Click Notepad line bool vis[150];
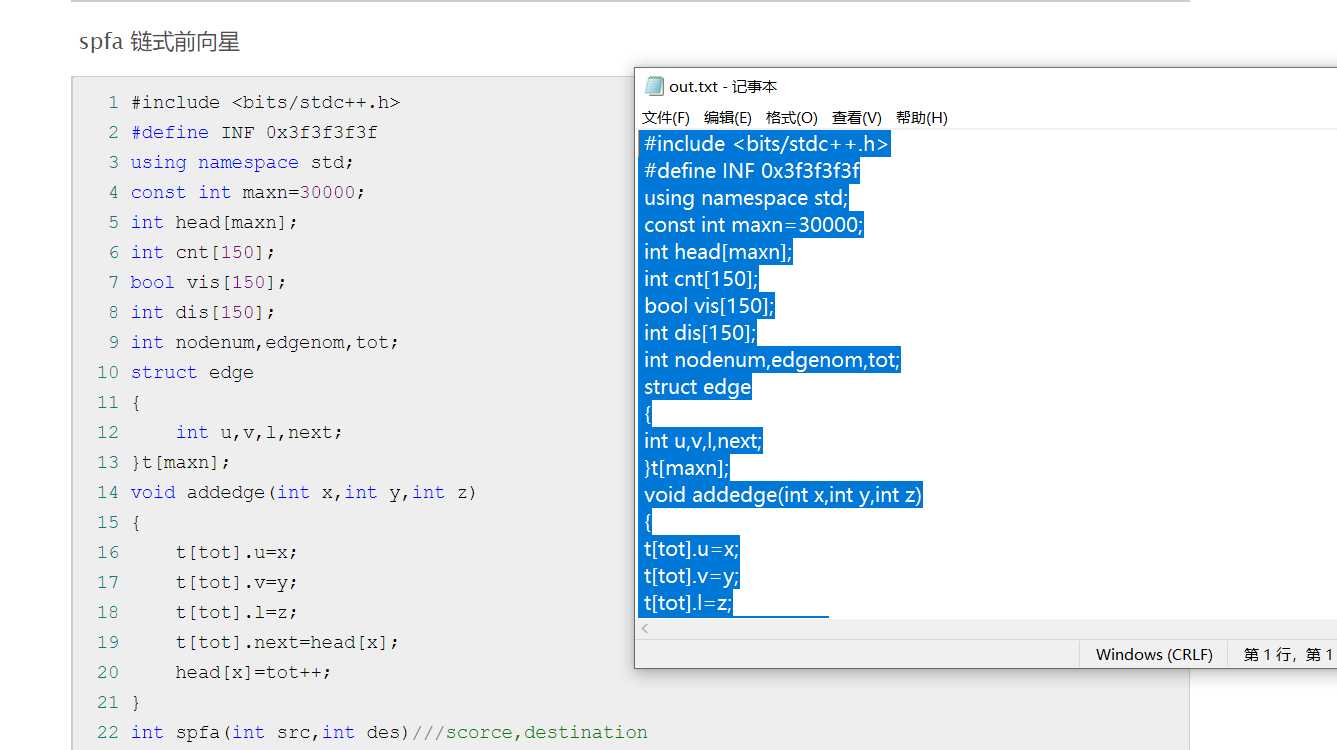Screen dimensions: 1337x750 (x=709, y=306)
